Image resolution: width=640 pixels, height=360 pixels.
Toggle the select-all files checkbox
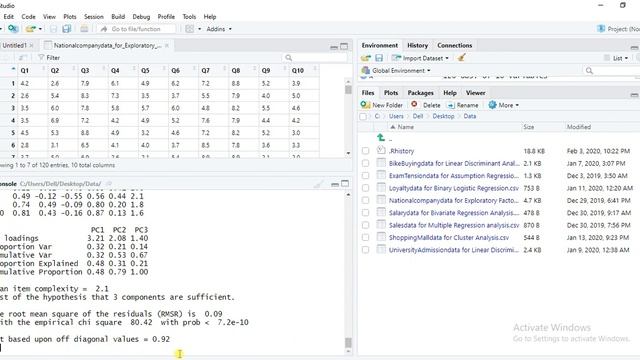coord(363,116)
